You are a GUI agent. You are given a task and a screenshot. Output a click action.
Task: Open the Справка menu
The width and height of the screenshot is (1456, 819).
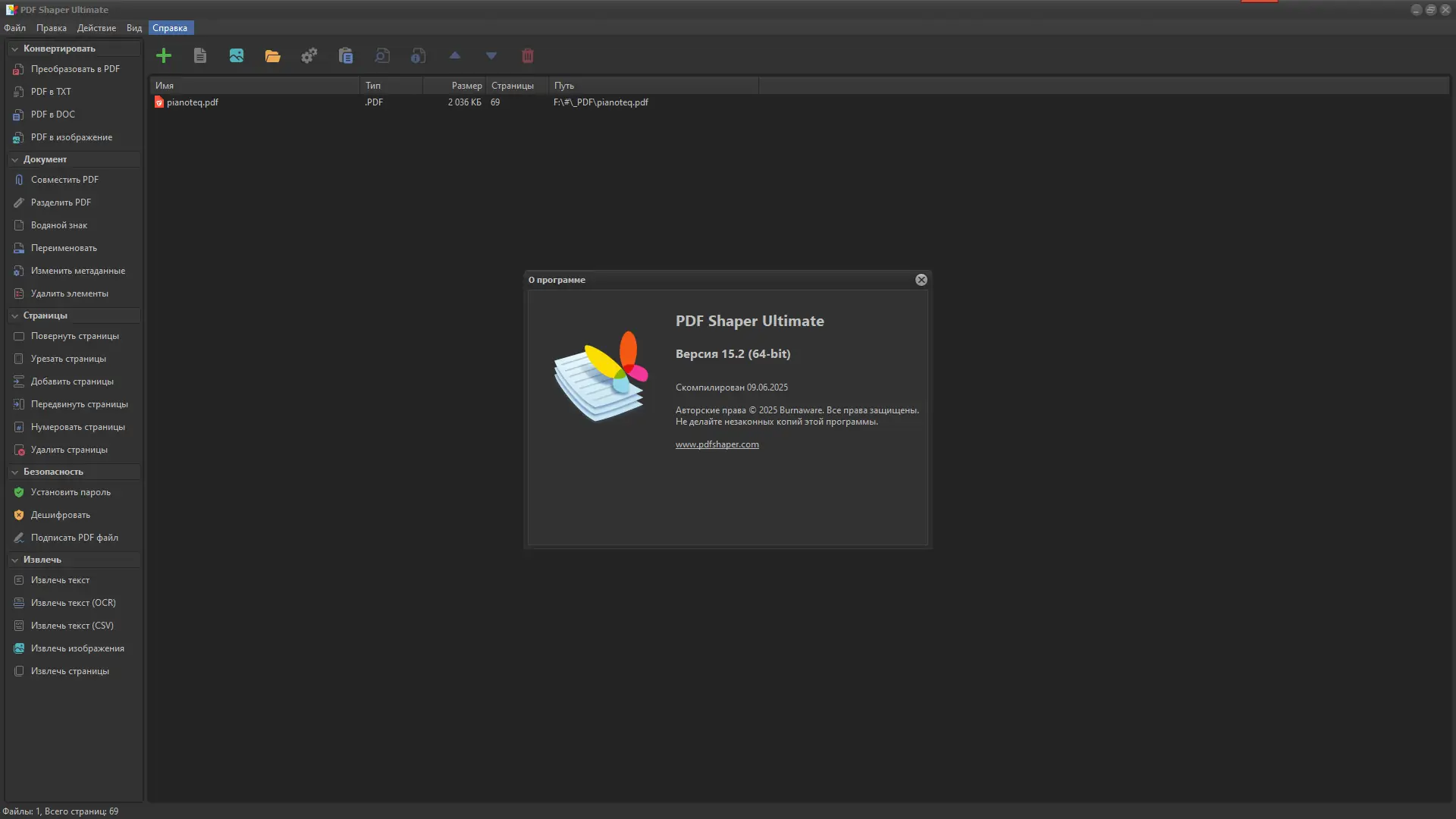tap(170, 28)
